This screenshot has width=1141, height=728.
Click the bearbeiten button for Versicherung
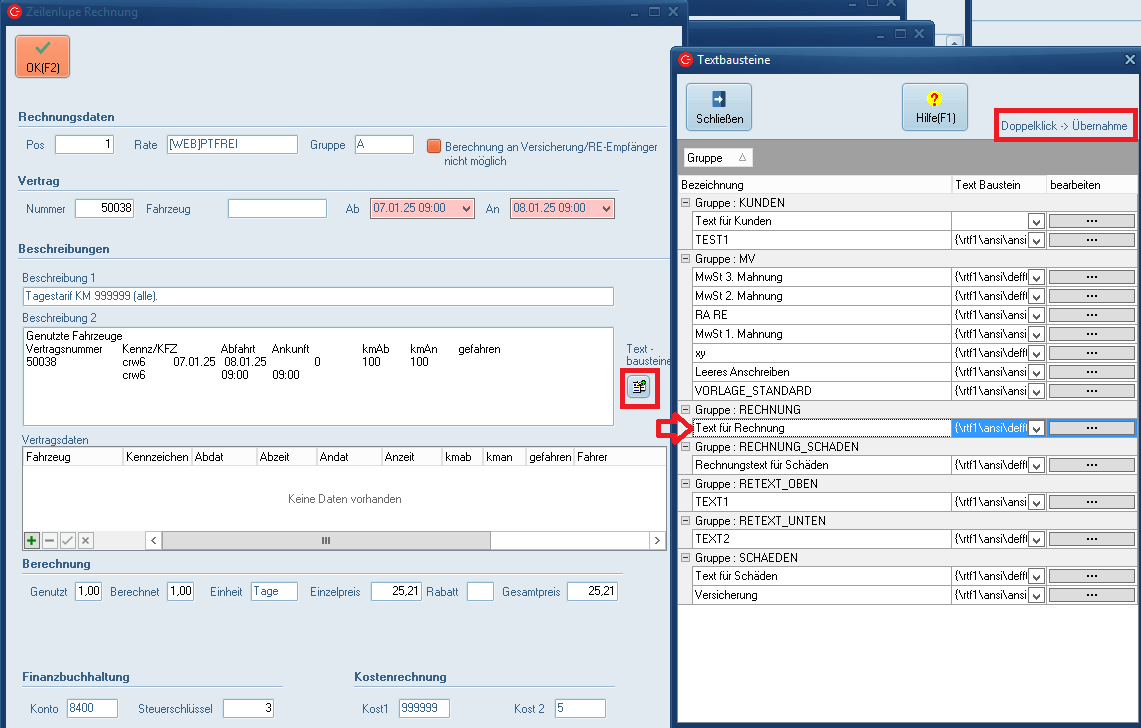[1091, 595]
